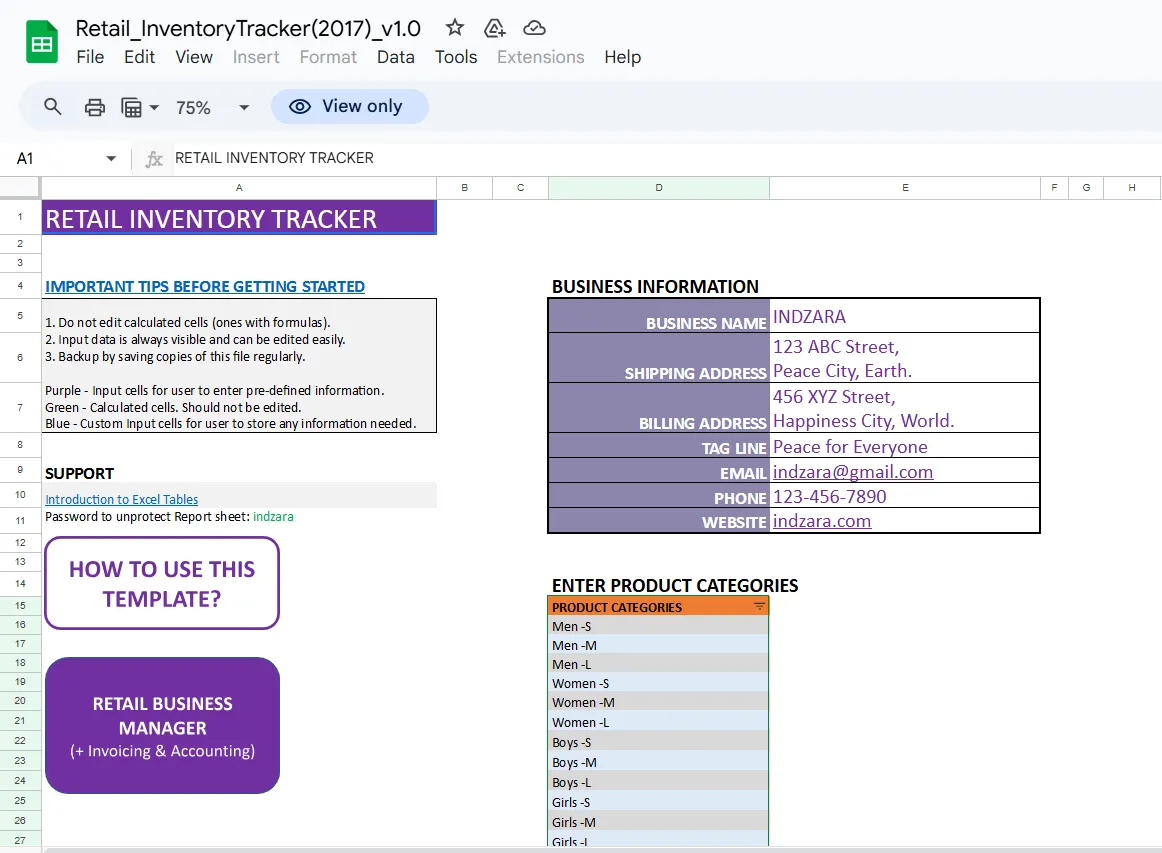1162x853 pixels.
Task: Star the Retail_InventoryTracker document
Action: tap(454, 28)
